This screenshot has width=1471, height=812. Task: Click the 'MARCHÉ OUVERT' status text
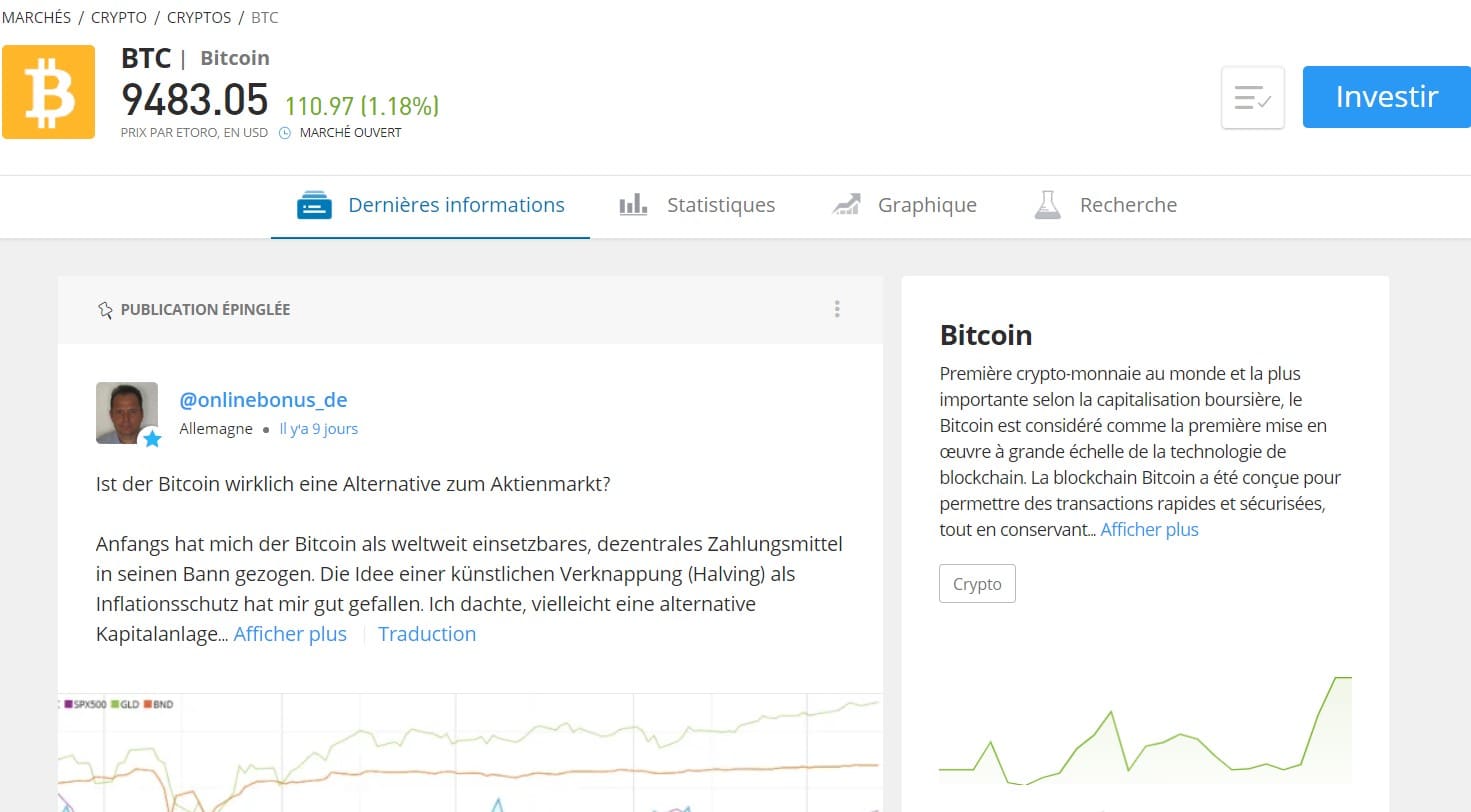point(350,132)
